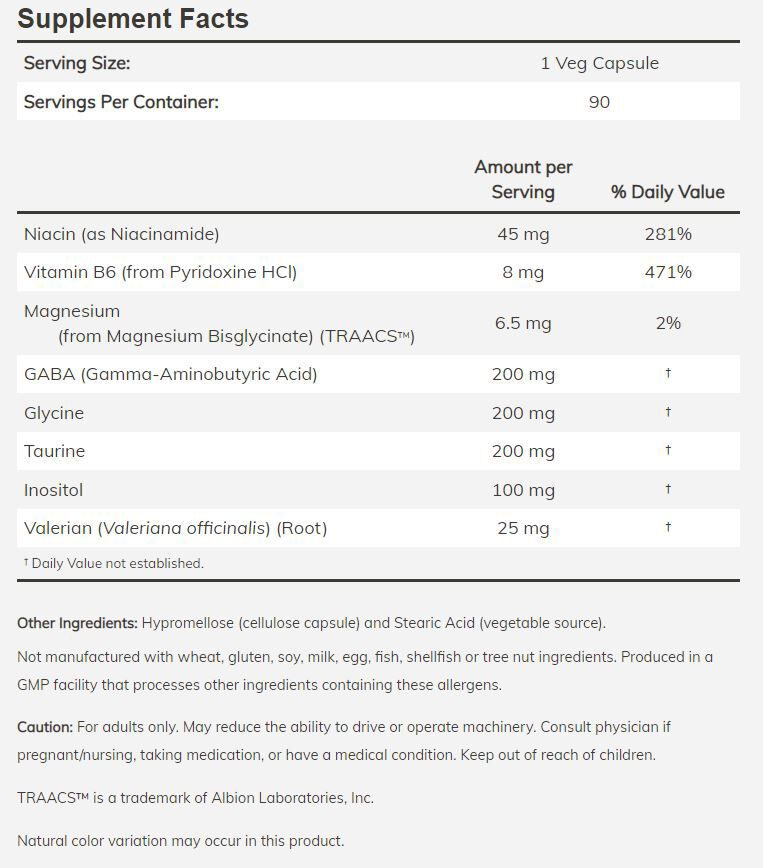Click the Taurine ingredient name
Viewport: 763px width, 868px height.
pos(54,451)
